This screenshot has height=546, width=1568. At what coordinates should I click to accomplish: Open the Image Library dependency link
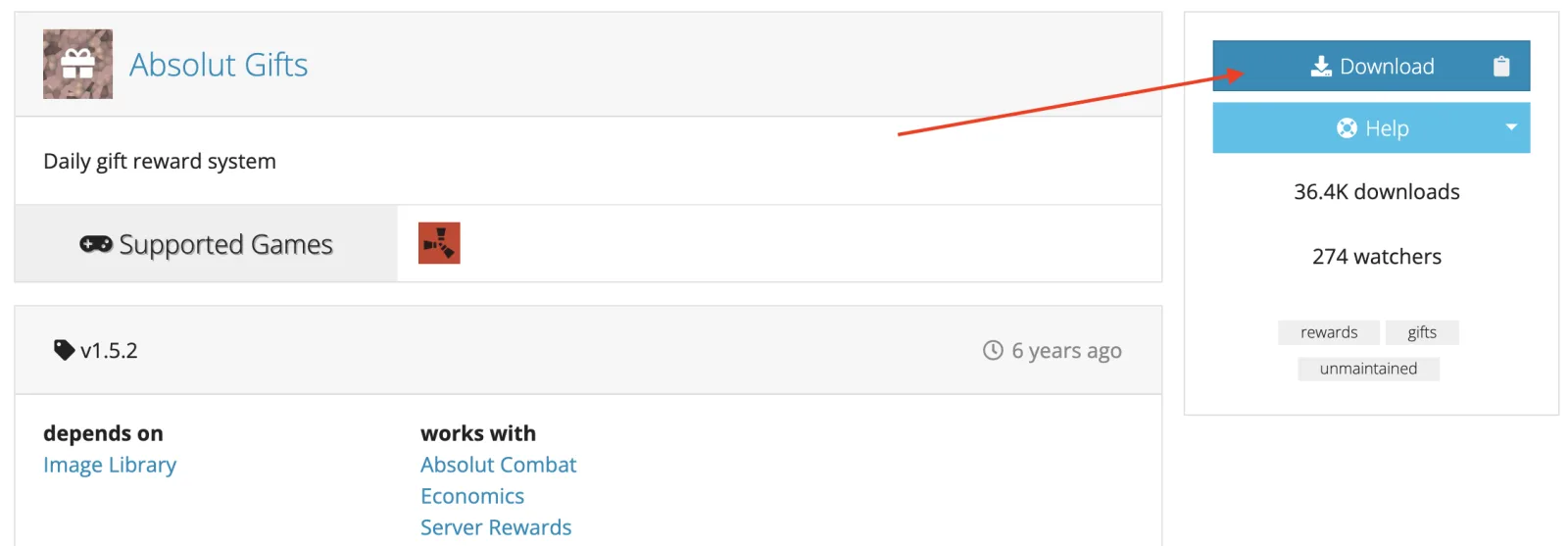tap(110, 465)
